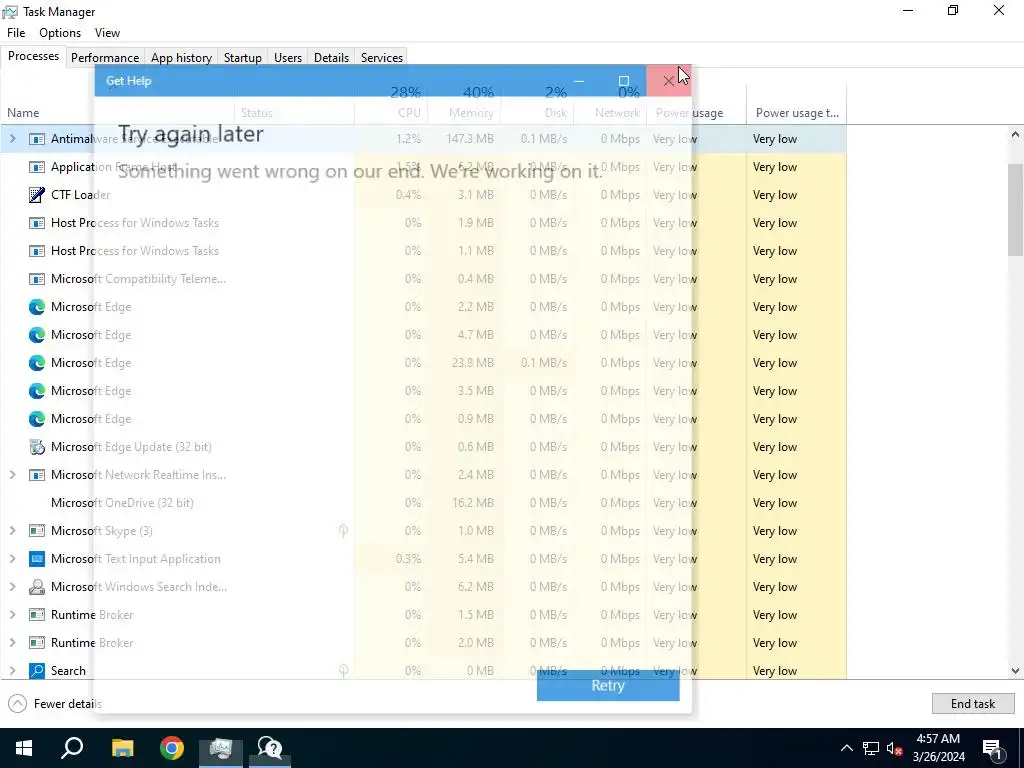Select the Microsoft OneDrive (32 bit) row
1024x768 pixels.
pos(423,503)
